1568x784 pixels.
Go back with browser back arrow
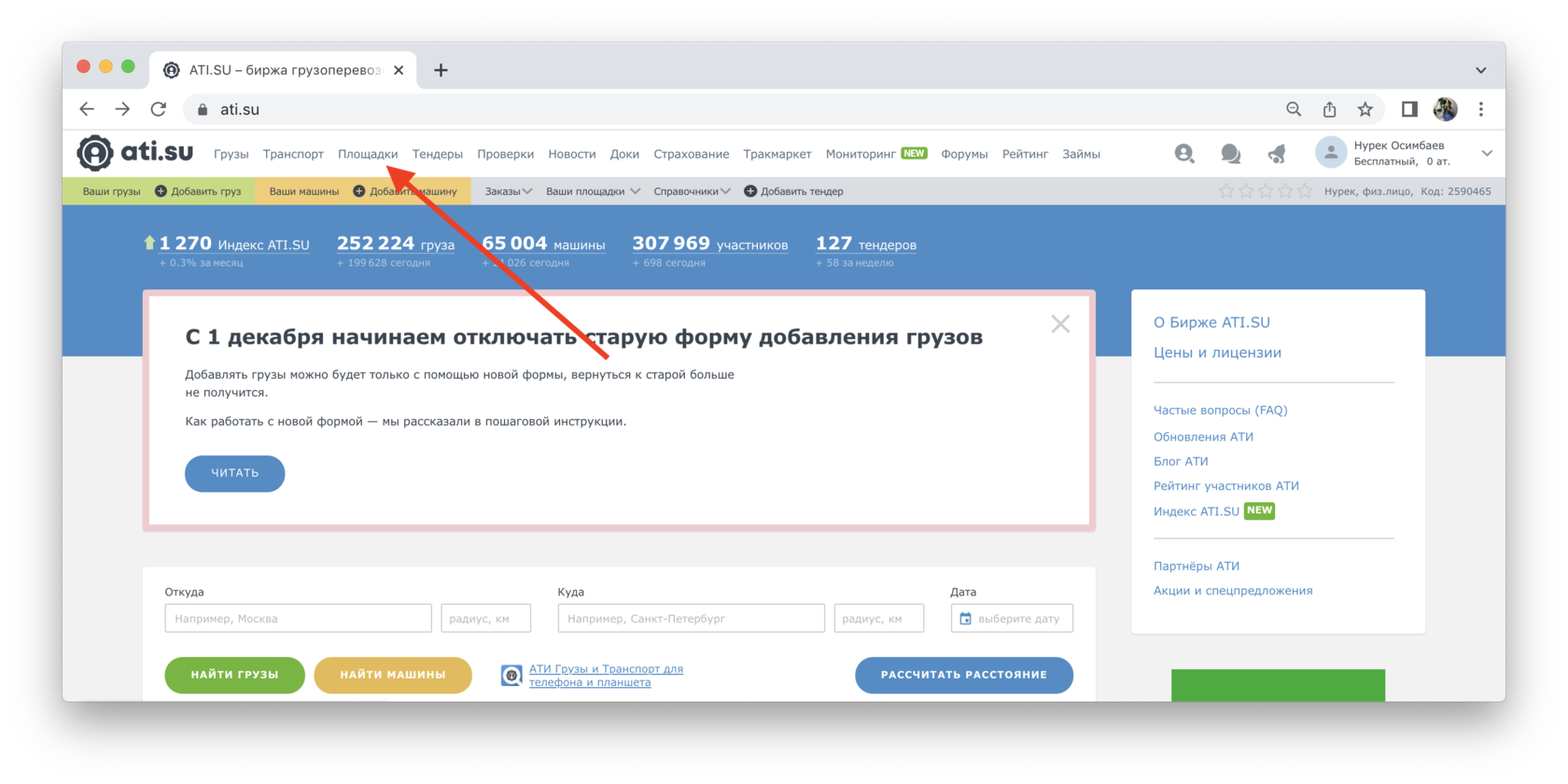(x=87, y=109)
